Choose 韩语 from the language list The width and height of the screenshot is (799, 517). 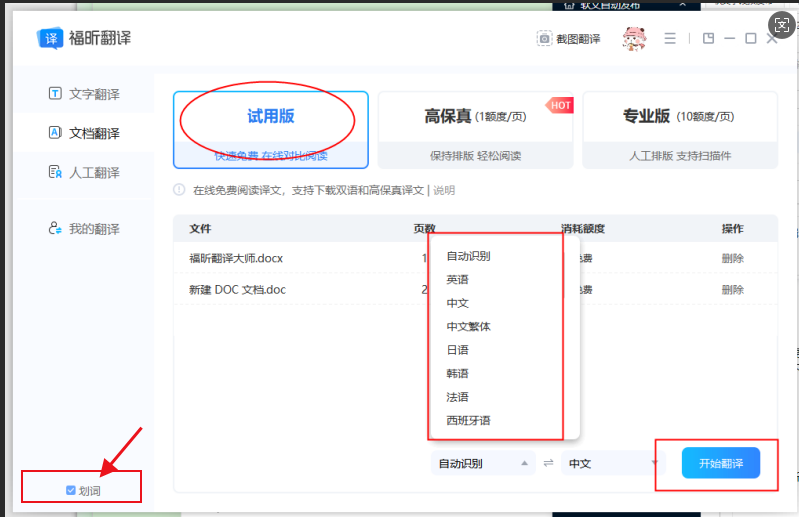click(x=457, y=373)
